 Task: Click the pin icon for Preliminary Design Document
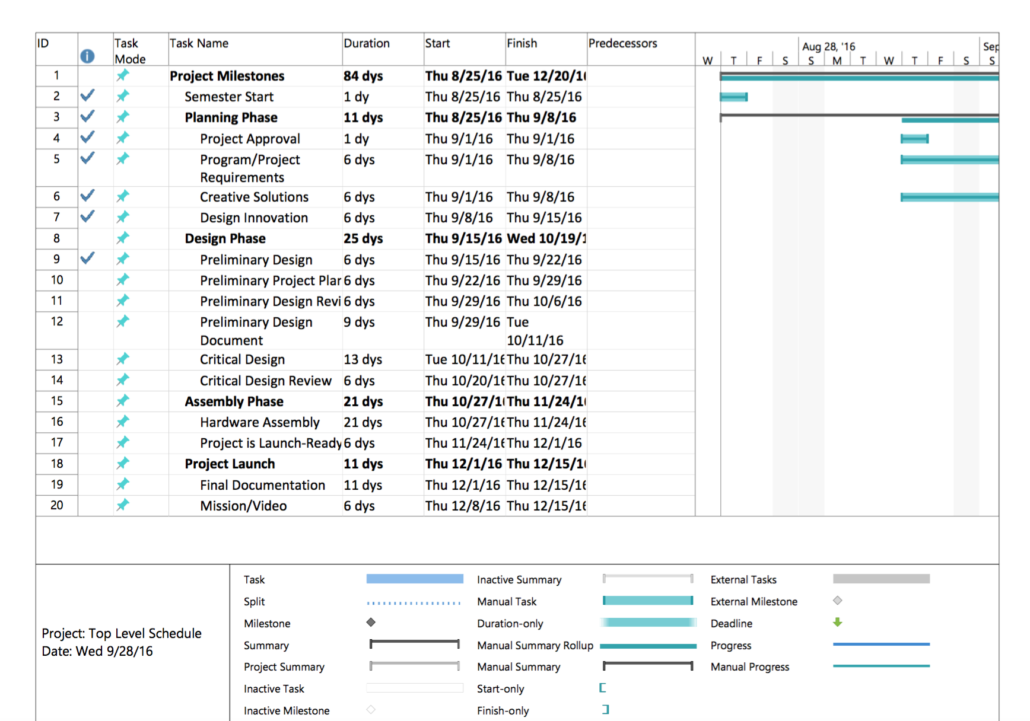(x=124, y=322)
